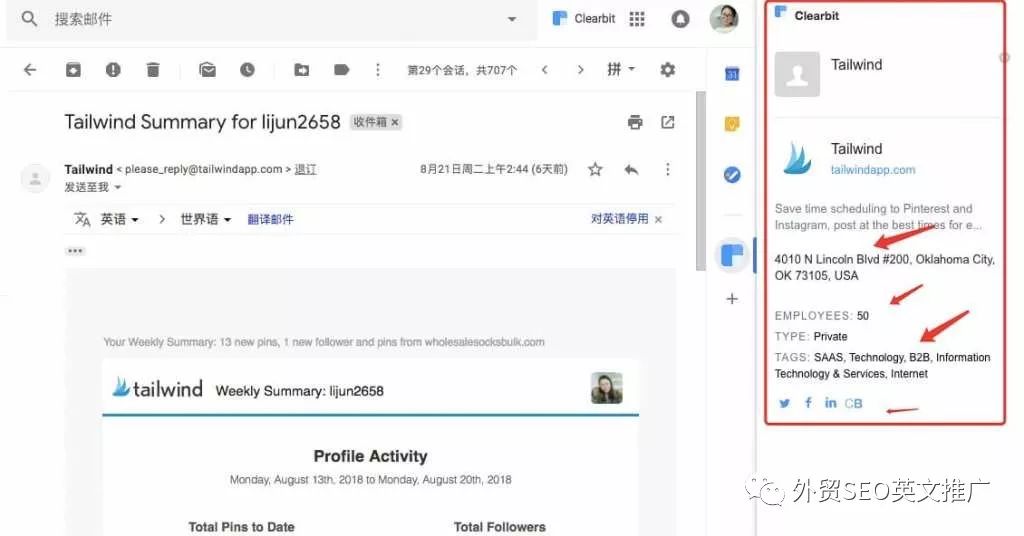The height and width of the screenshot is (536, 1024).
Task: Open the toolbar's more options menu
Action: pyautogui.click(x=377, y=69)
